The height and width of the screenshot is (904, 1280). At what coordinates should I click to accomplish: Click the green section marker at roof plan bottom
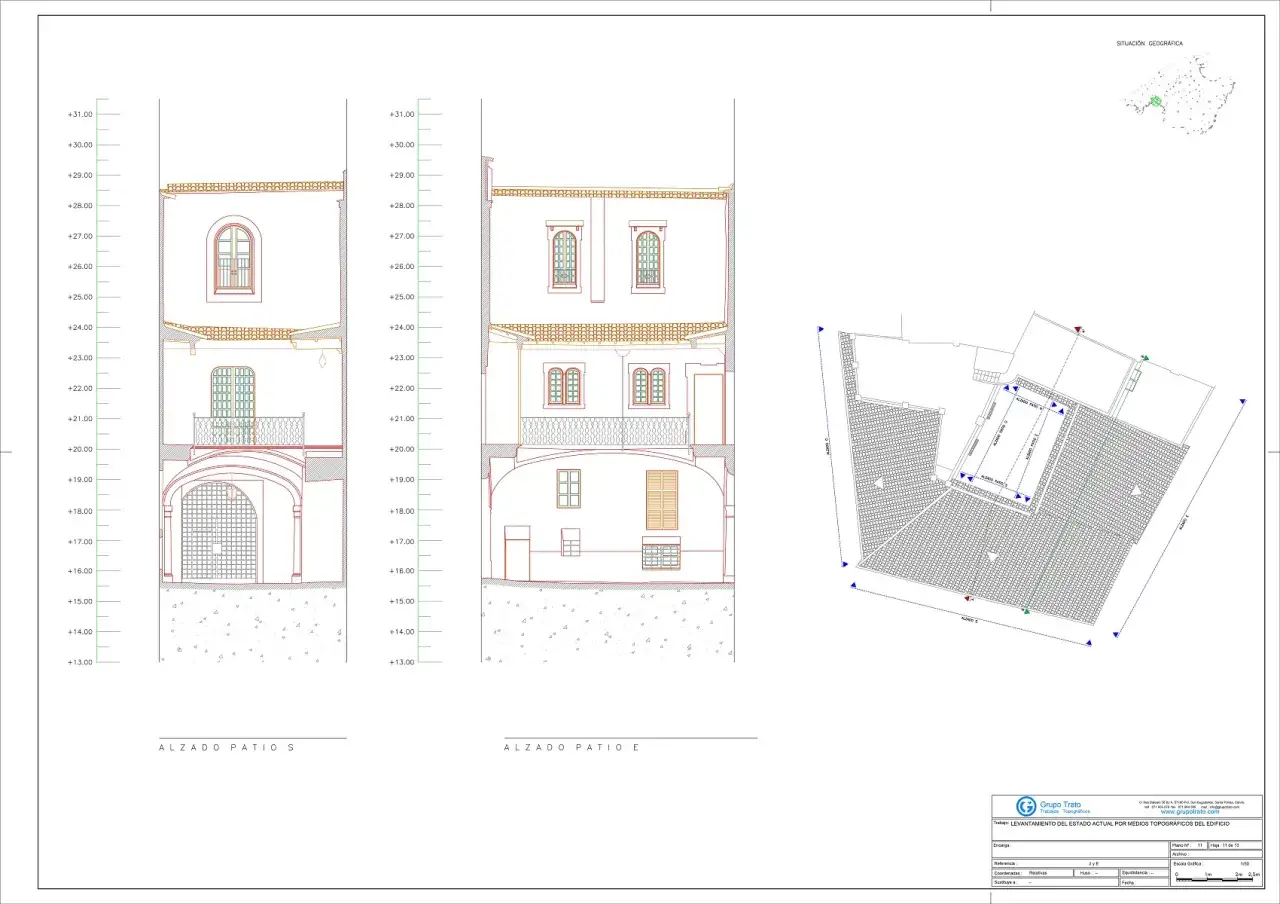[1026, 610]
